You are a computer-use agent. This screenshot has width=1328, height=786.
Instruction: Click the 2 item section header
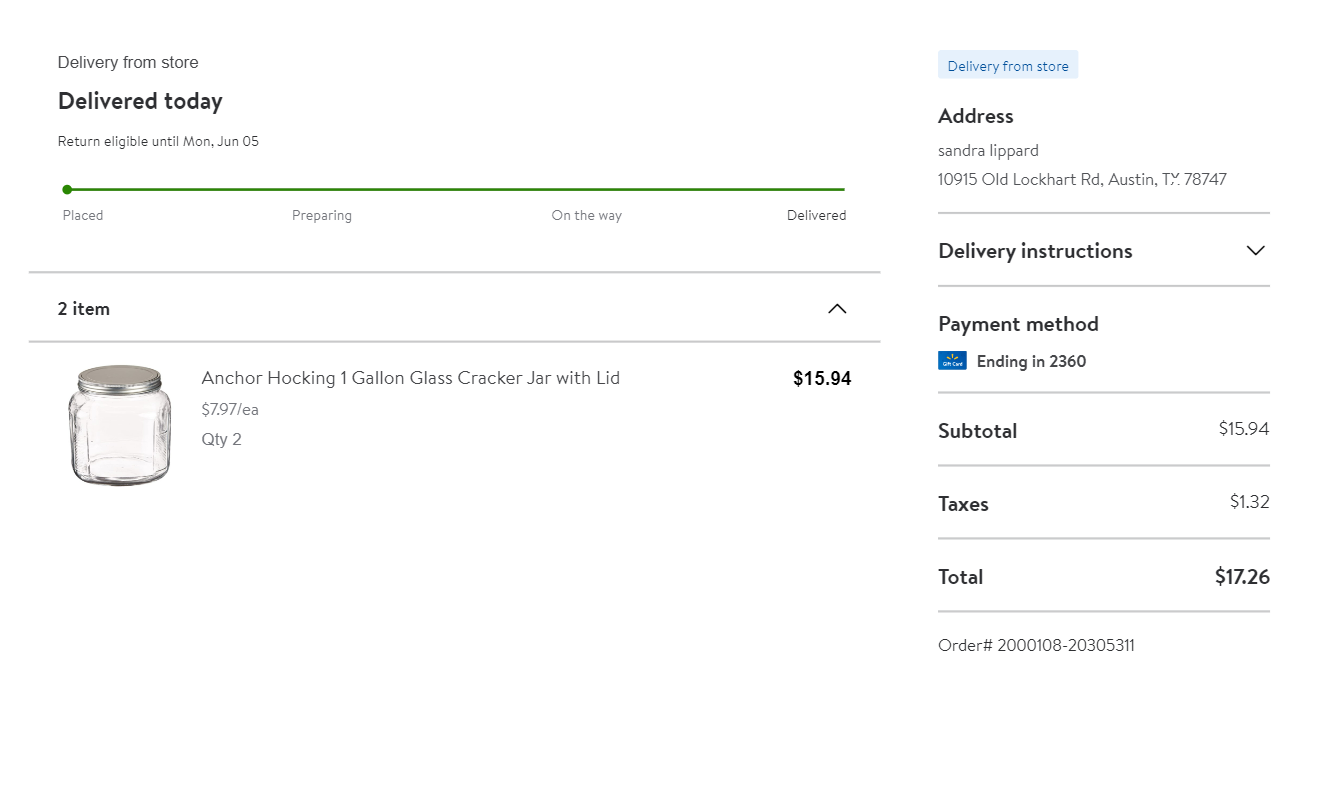(84, 309)
